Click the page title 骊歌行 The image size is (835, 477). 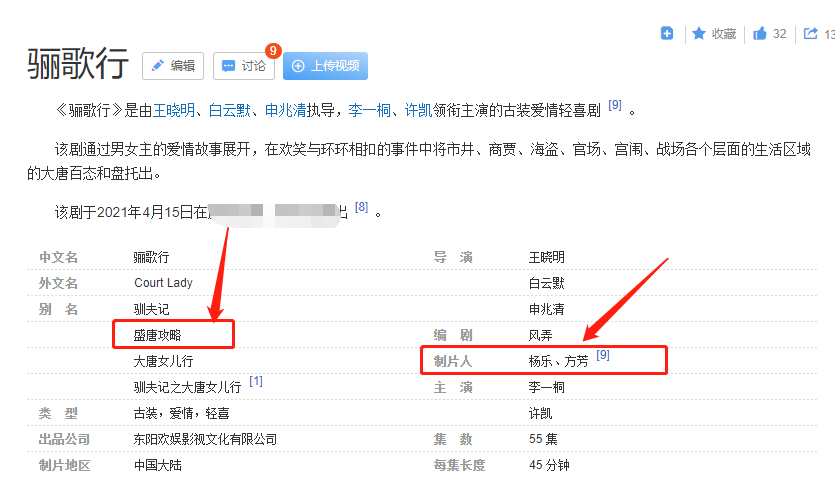[x=78, y=64]
